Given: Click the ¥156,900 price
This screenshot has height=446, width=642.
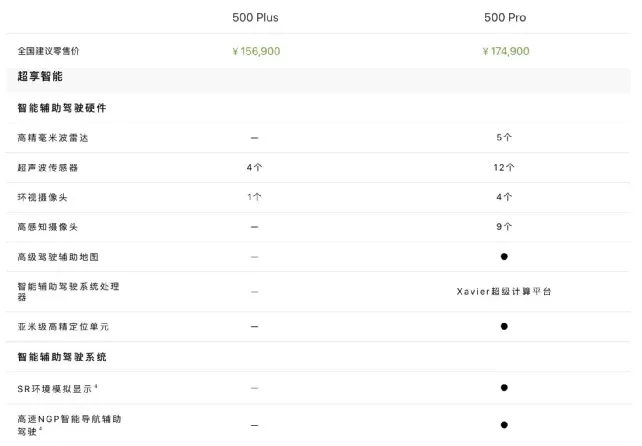Looking at the screenshot, I should [254, 51].
